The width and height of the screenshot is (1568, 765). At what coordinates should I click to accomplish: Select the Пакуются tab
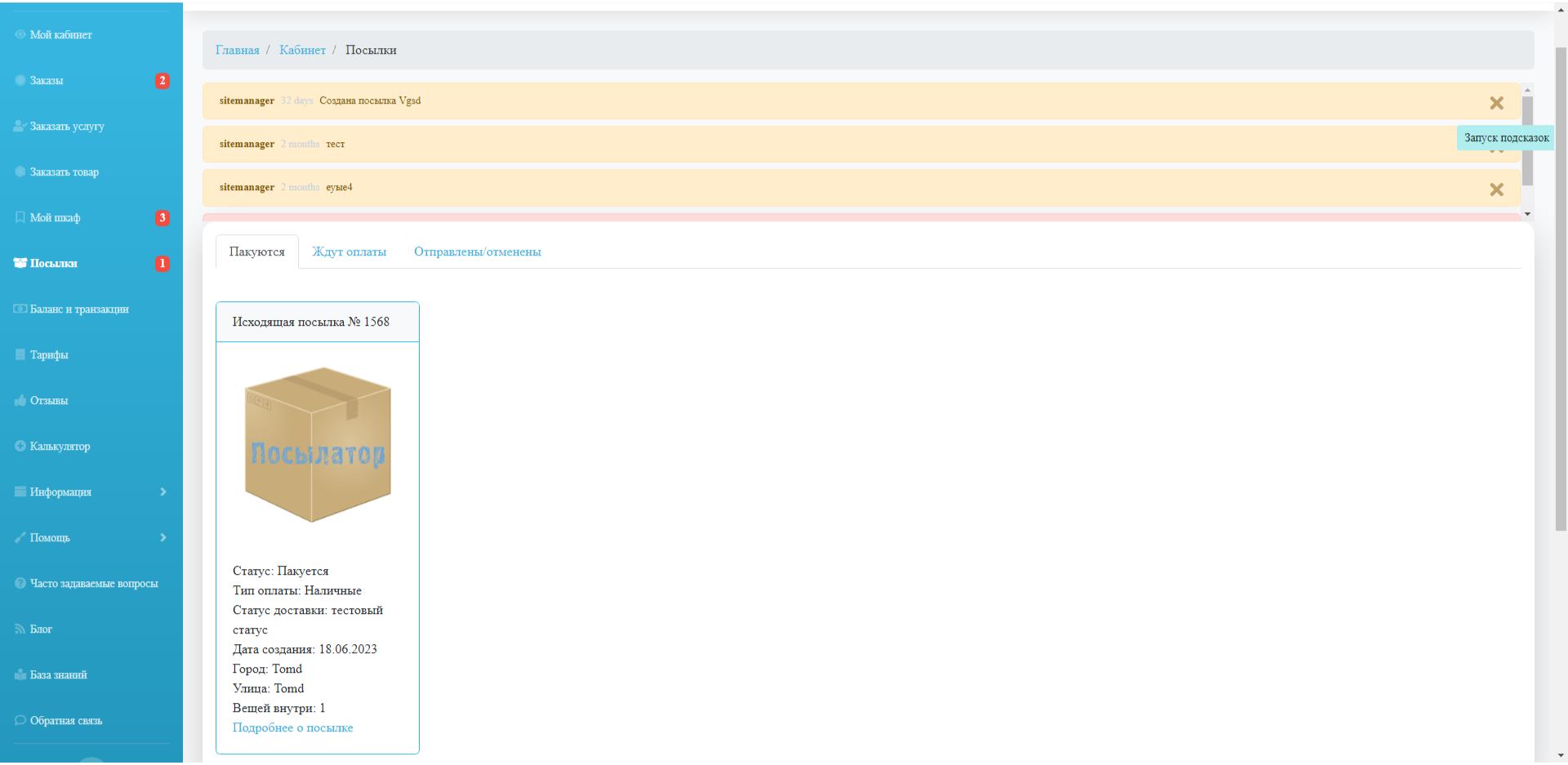tap(257, 251)
